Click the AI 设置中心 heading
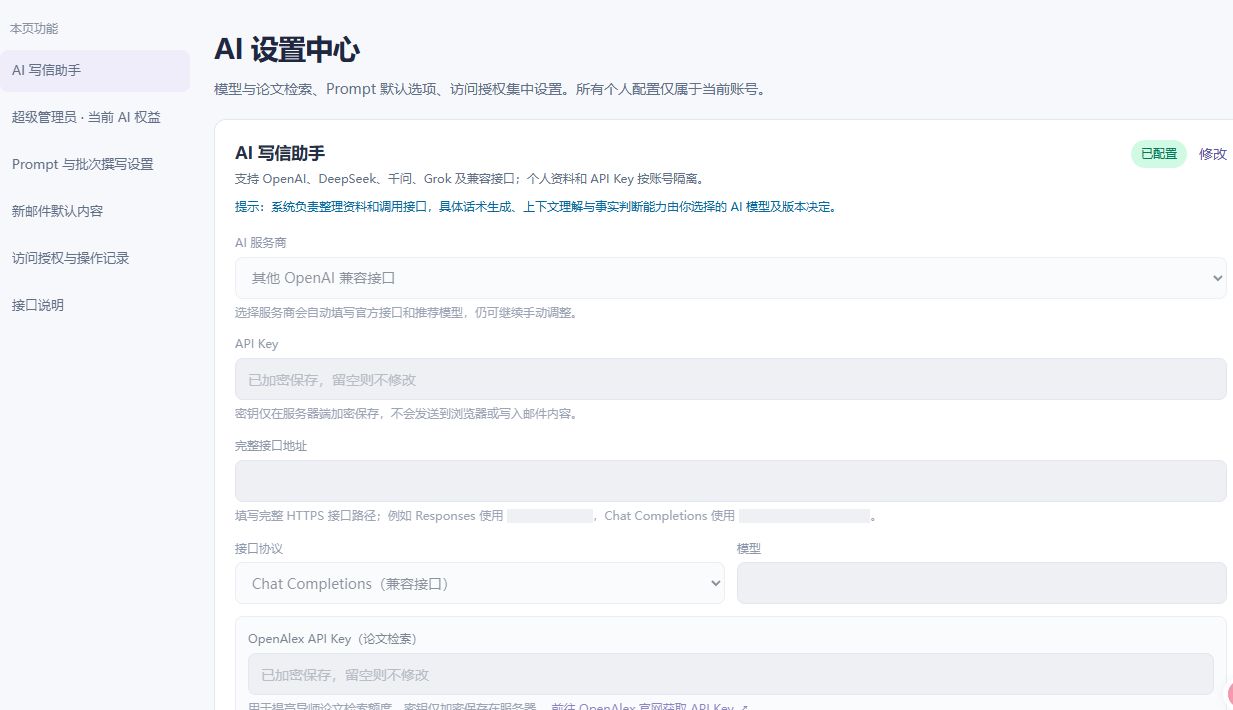The image size is (1233, 710). (x=287, y=49)
